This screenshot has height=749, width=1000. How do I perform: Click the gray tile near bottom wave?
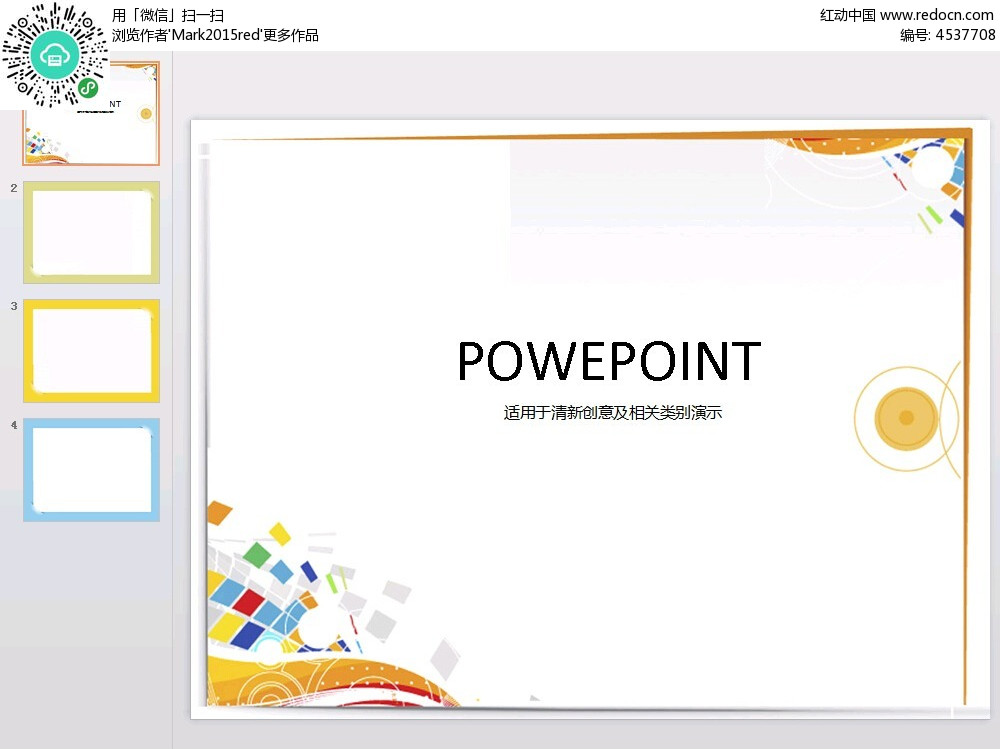click(445, 657)
